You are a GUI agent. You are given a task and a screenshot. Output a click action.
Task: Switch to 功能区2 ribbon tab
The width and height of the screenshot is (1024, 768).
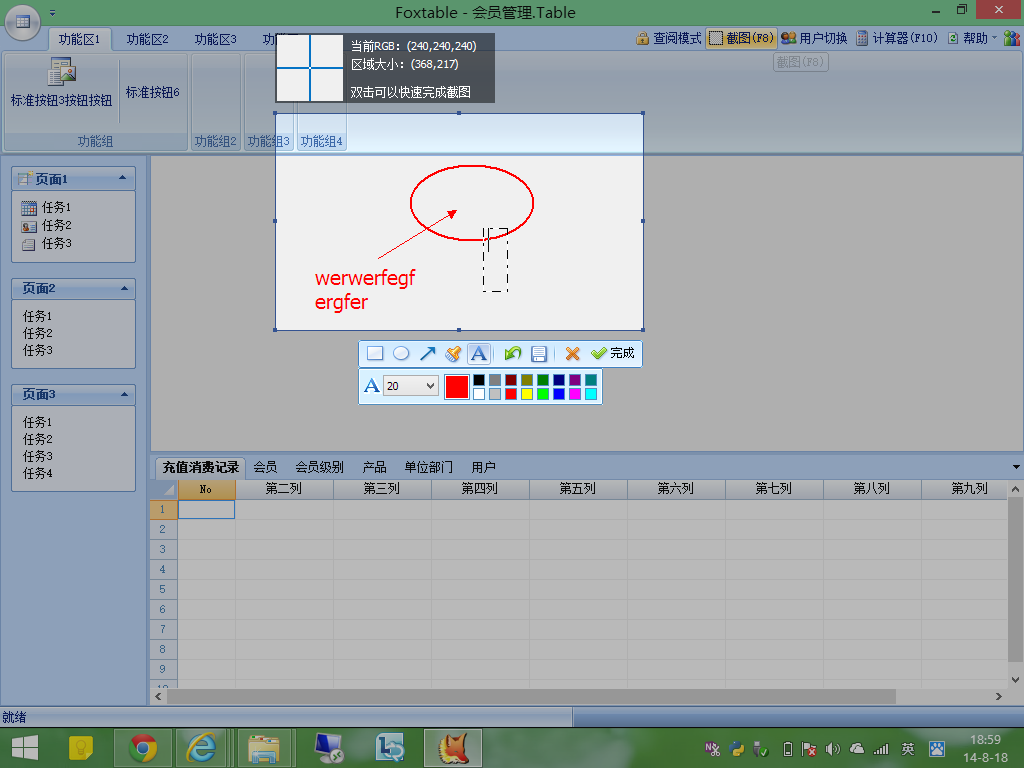click(148, 40)
